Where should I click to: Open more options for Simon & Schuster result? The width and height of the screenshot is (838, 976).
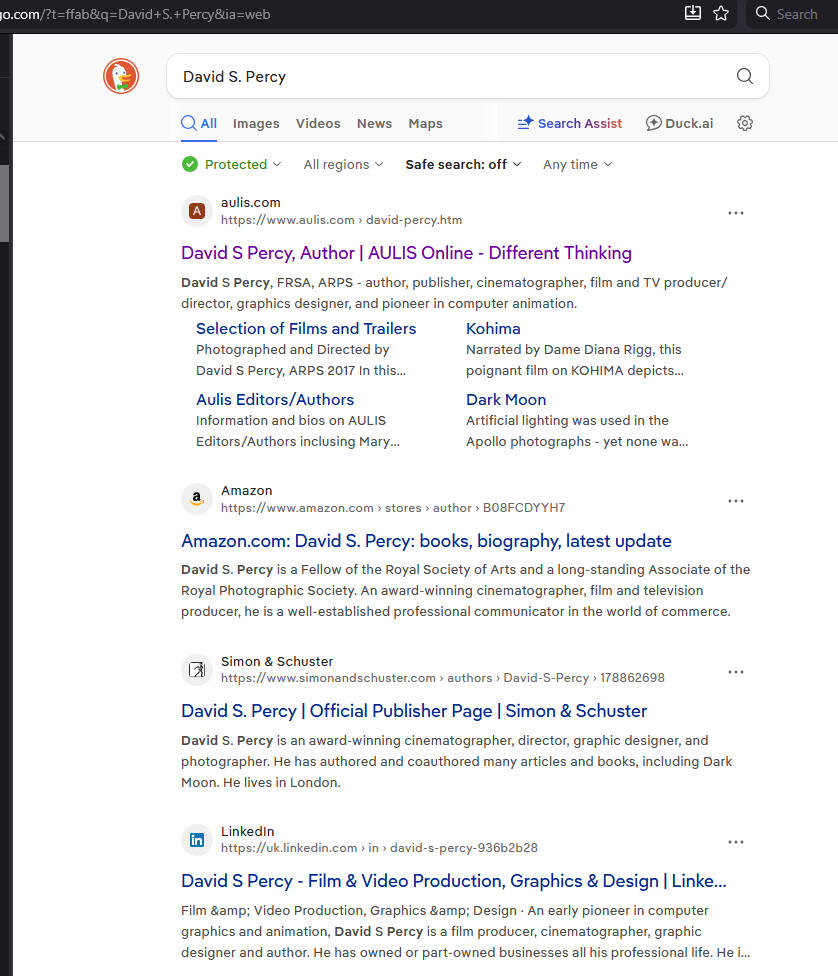click(x=736, y=672)
